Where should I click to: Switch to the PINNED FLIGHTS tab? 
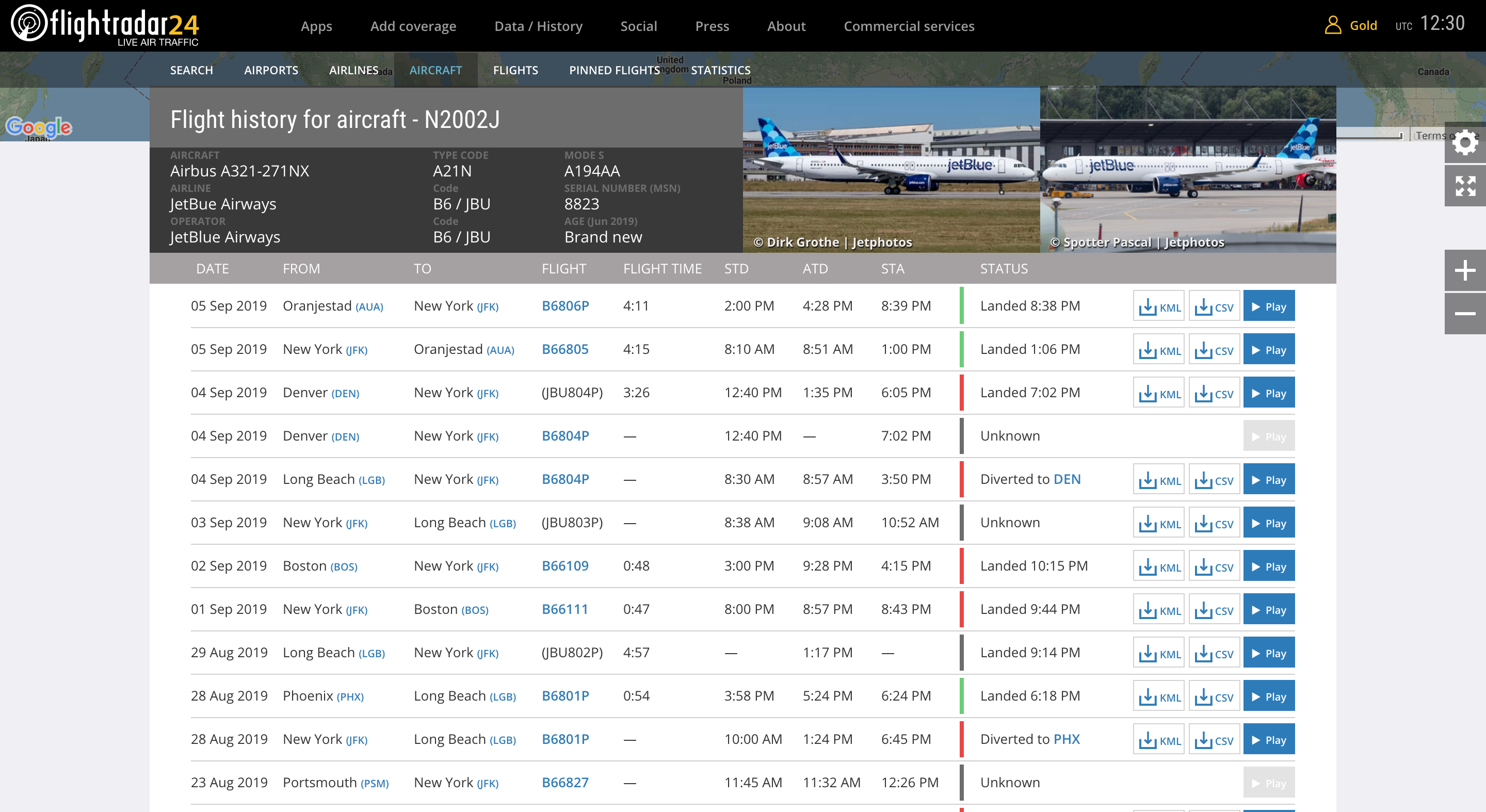click(614, 70)
